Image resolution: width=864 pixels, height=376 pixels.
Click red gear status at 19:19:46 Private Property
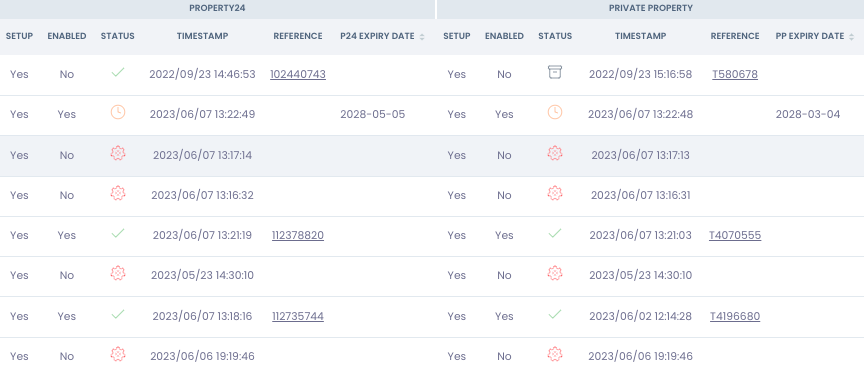[555, 354]
